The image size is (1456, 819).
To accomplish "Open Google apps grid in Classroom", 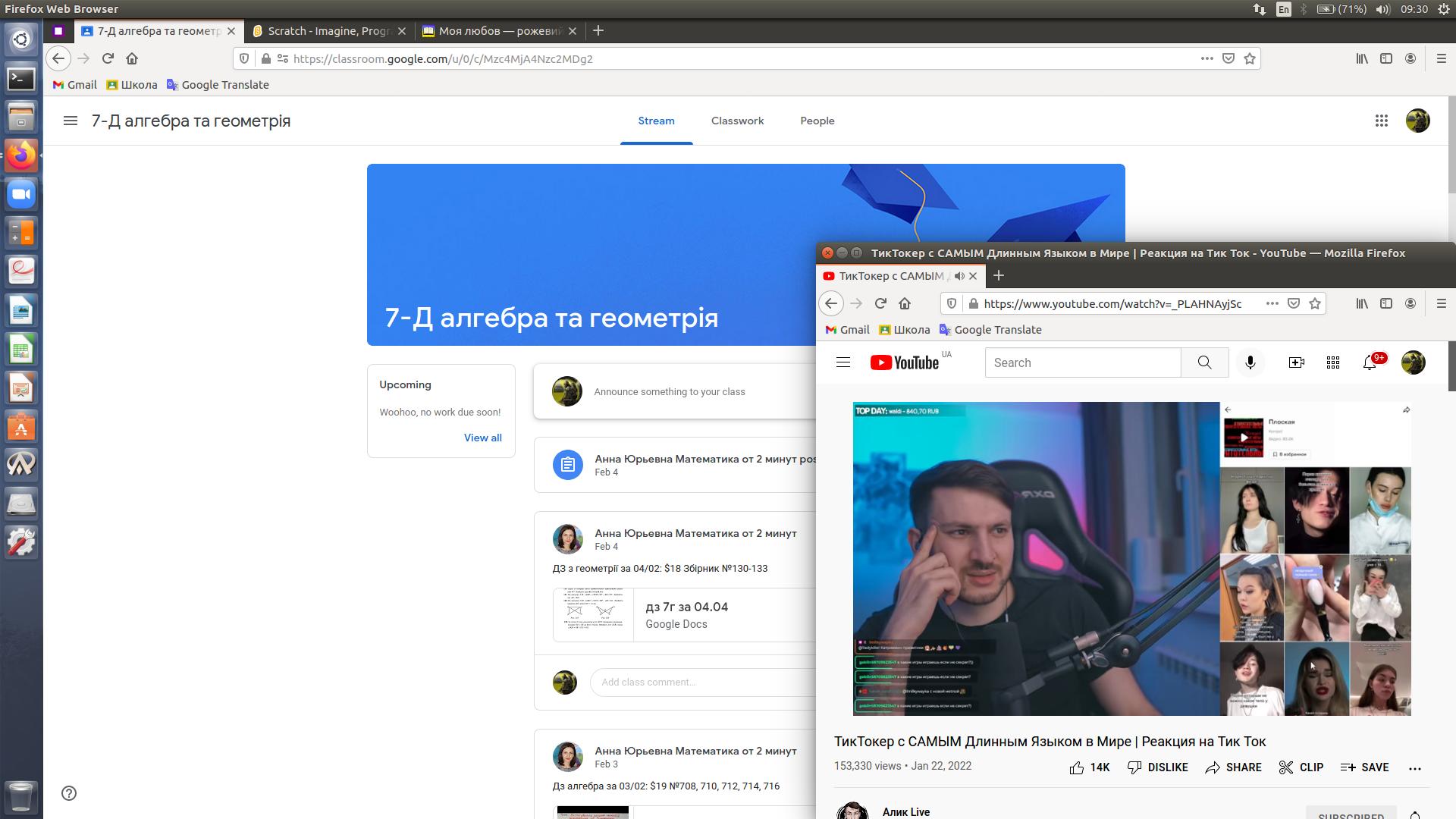I will pyautogui.click(x=1381, y=121).
